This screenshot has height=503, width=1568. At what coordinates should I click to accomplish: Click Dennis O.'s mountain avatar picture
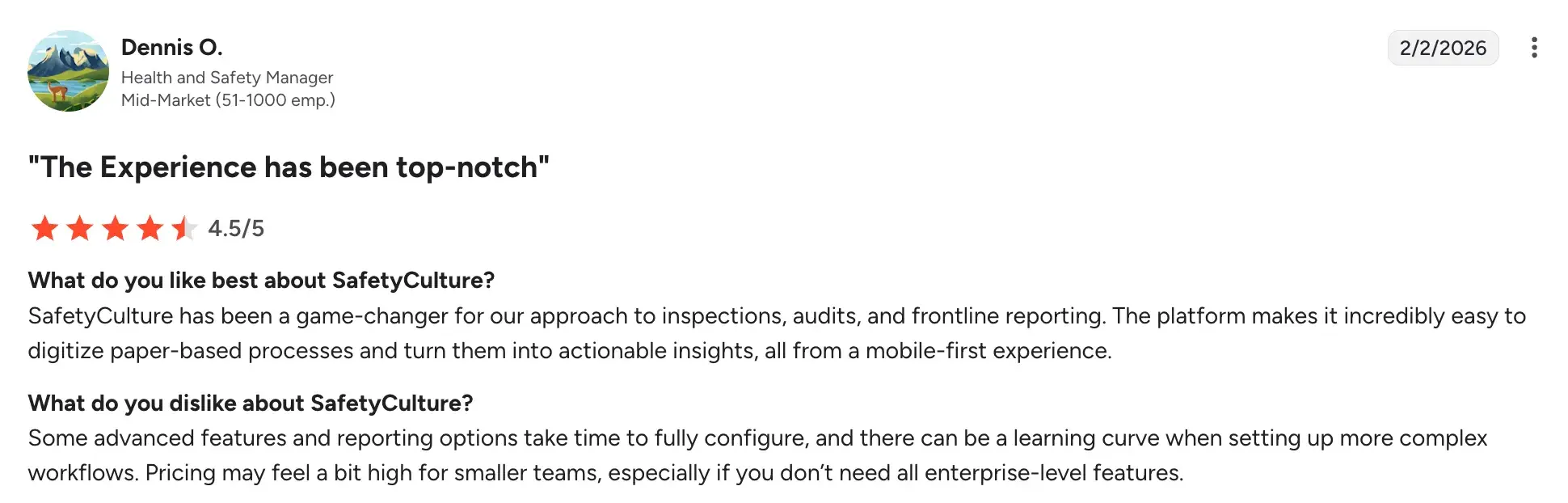pyautogui.click(x=68, y=71)
